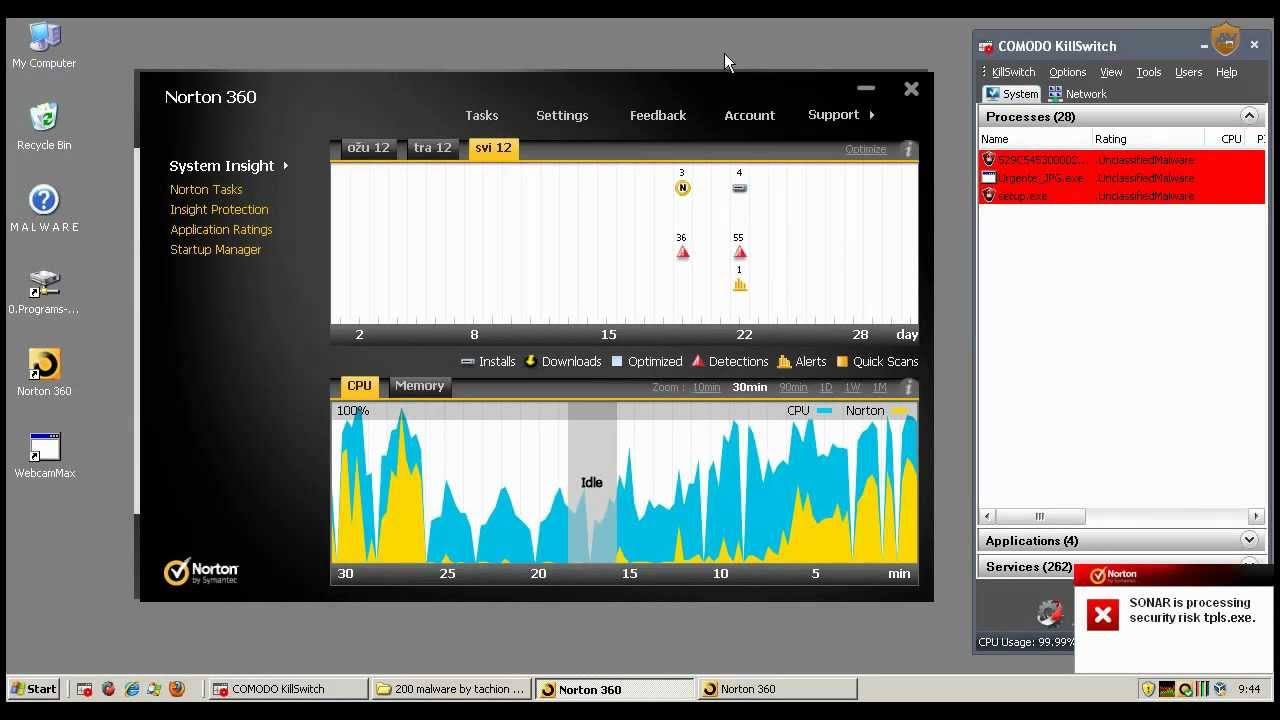Viewport: 1280px width, 720px height.
Task: Collapse the Processes (28) section
Action: (1248, 116)
